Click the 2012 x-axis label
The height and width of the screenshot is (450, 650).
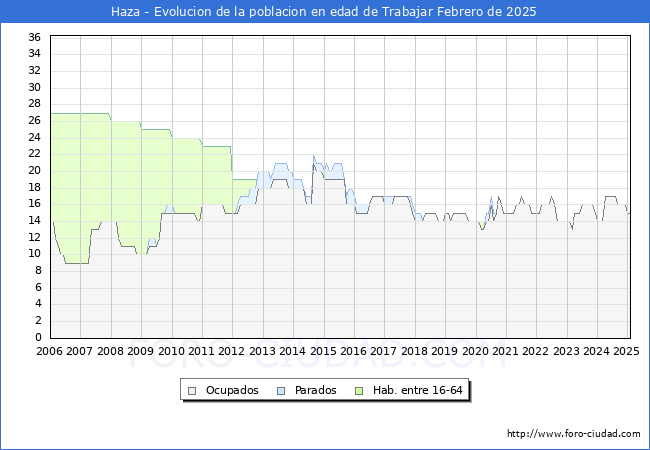tap(232, 351)
